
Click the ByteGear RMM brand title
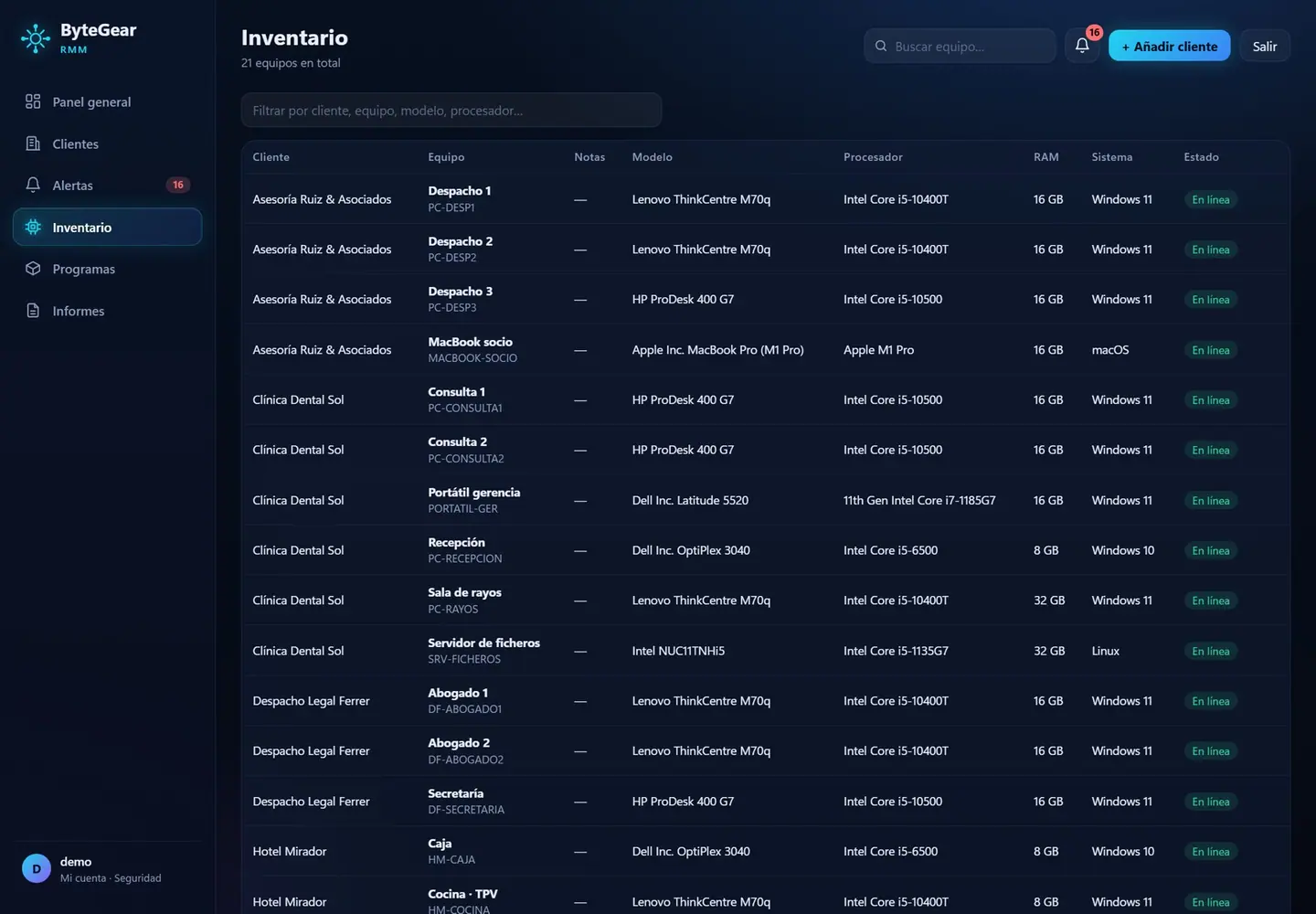tap(98, 37)
